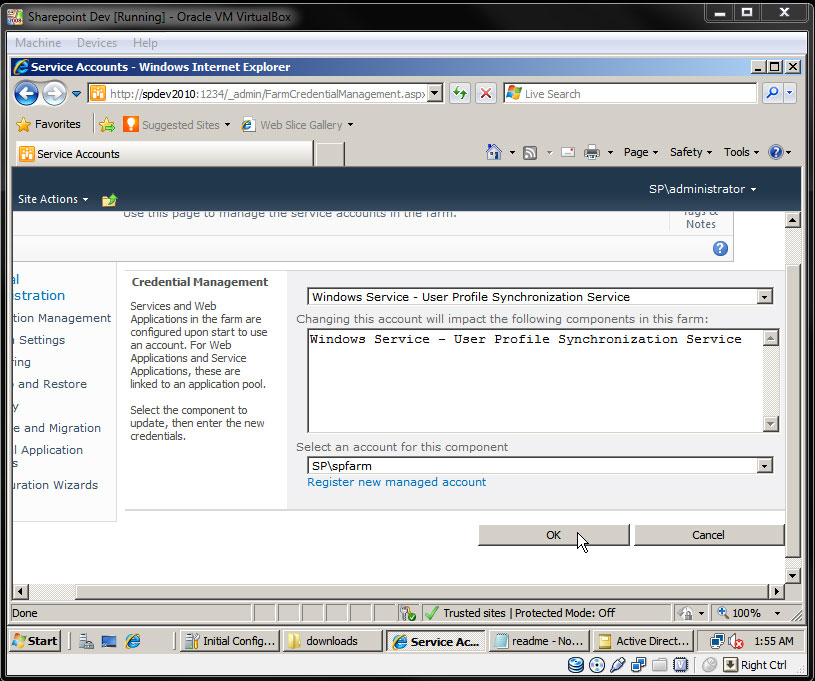815x681 pixels.
Task: Open the SP\spfarm account dropdown
Action: (x=764, y=466)
